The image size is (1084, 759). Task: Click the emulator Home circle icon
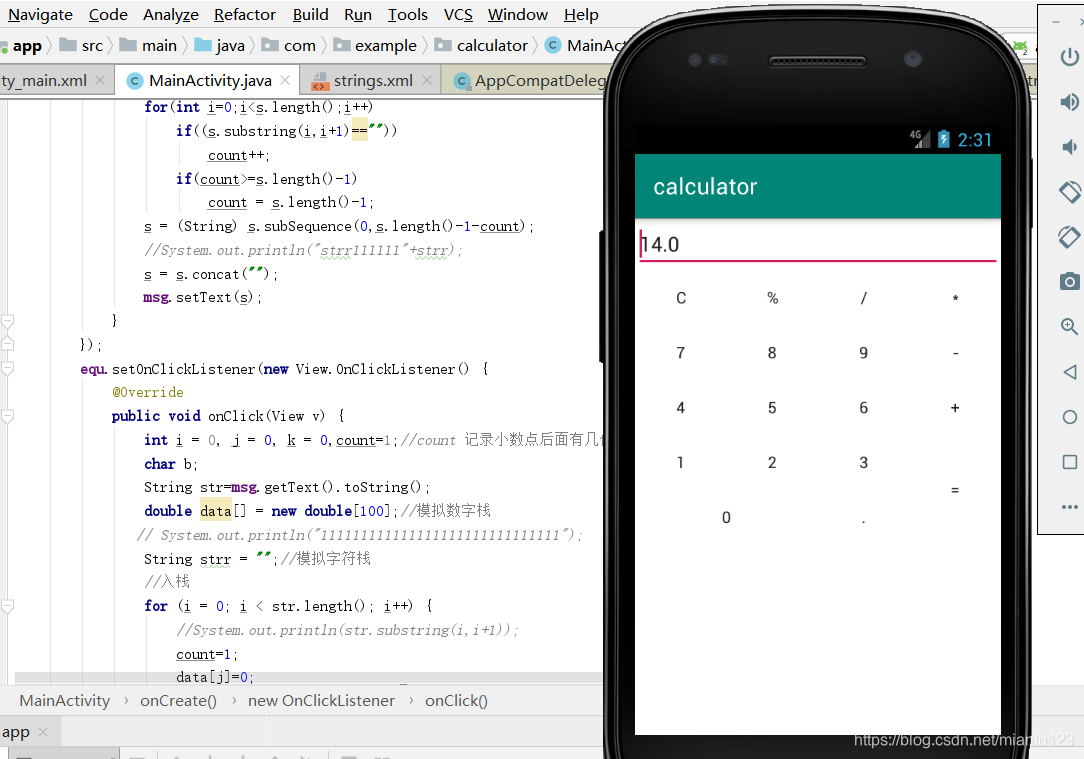[1069, 417]
